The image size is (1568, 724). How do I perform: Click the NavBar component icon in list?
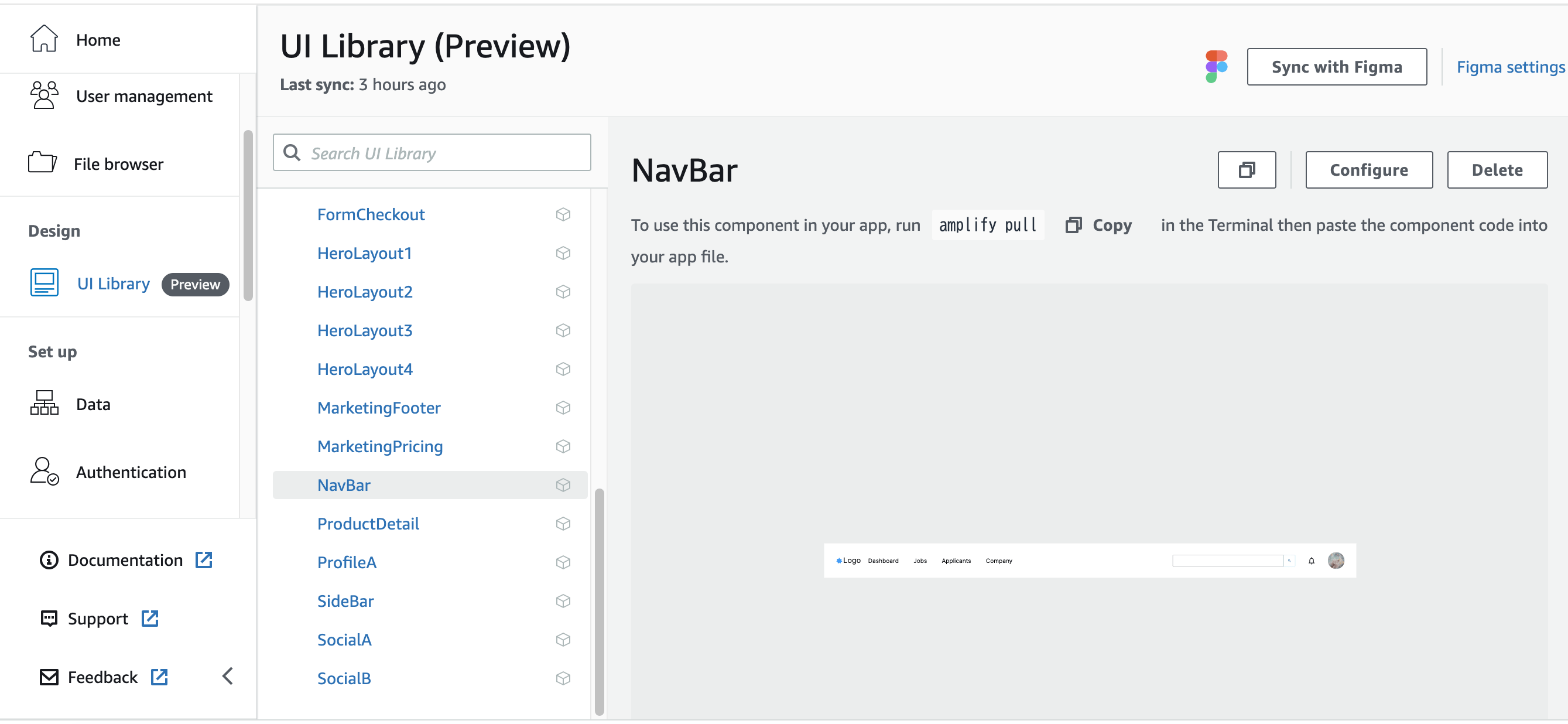(x=564, y=485)
